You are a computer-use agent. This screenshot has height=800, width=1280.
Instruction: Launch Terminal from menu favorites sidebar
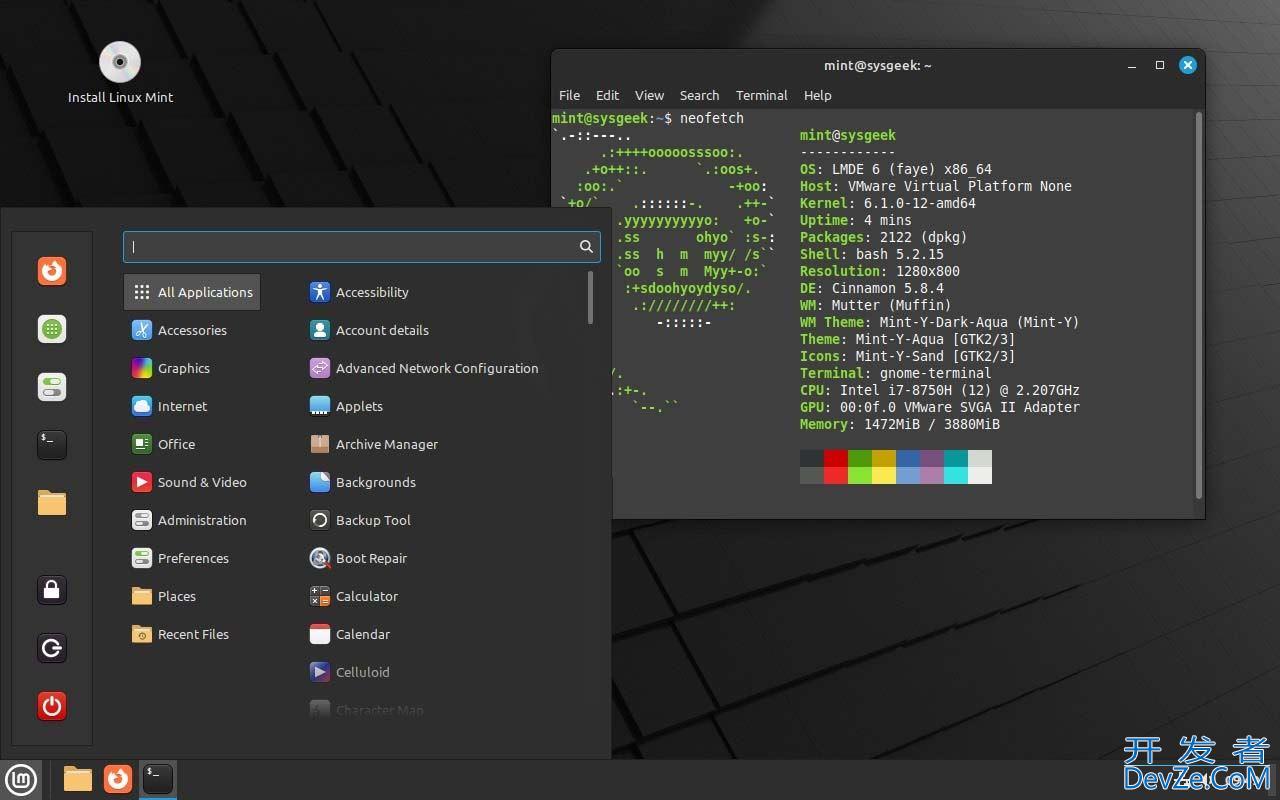pyautogui.click(x=52, y=445)
